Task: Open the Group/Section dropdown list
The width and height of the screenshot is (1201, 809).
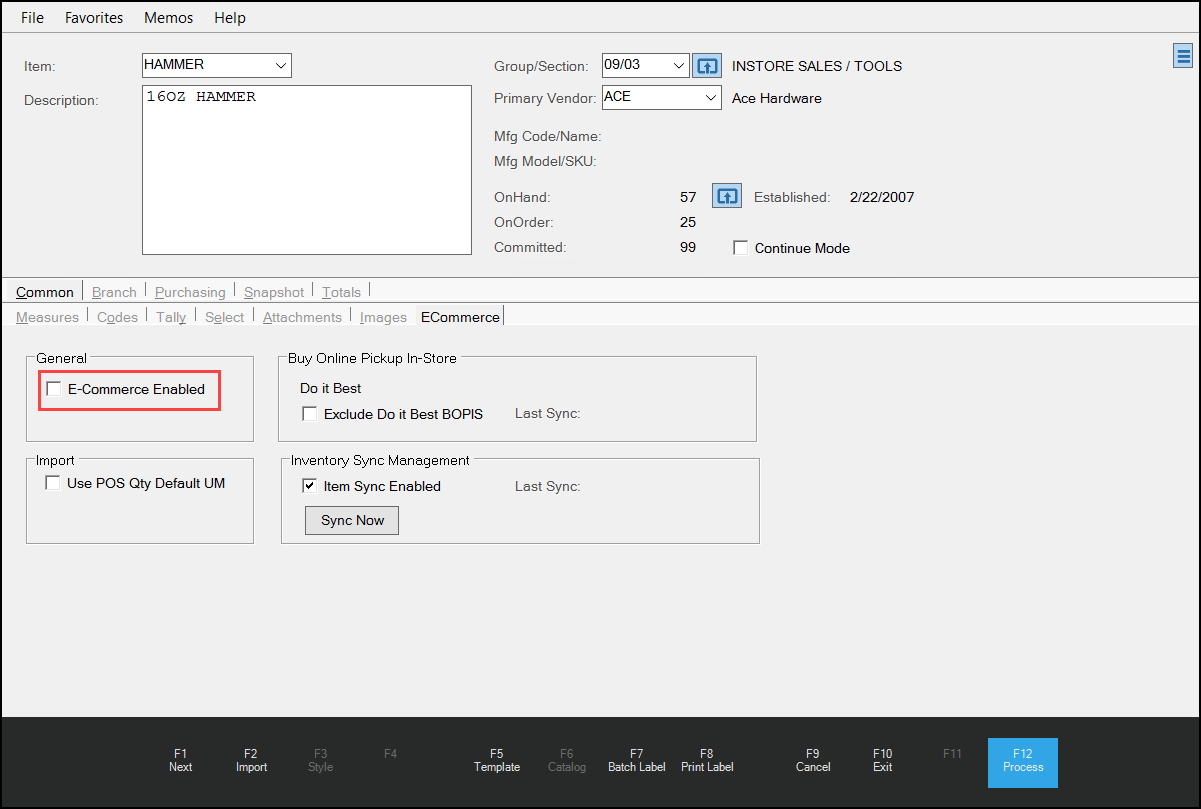Action: pos(679,66)
